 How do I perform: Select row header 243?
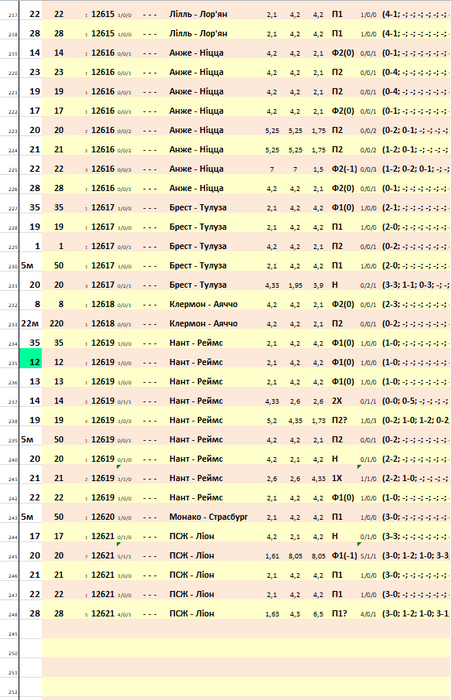click(x=13, y=518)
